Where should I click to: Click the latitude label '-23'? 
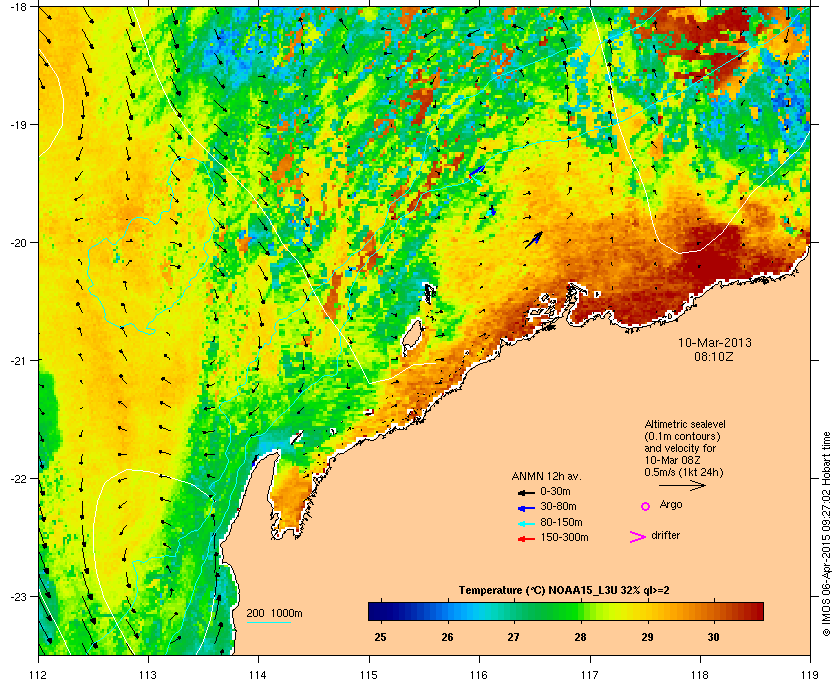pyautogui.click(x=18, y=596)
